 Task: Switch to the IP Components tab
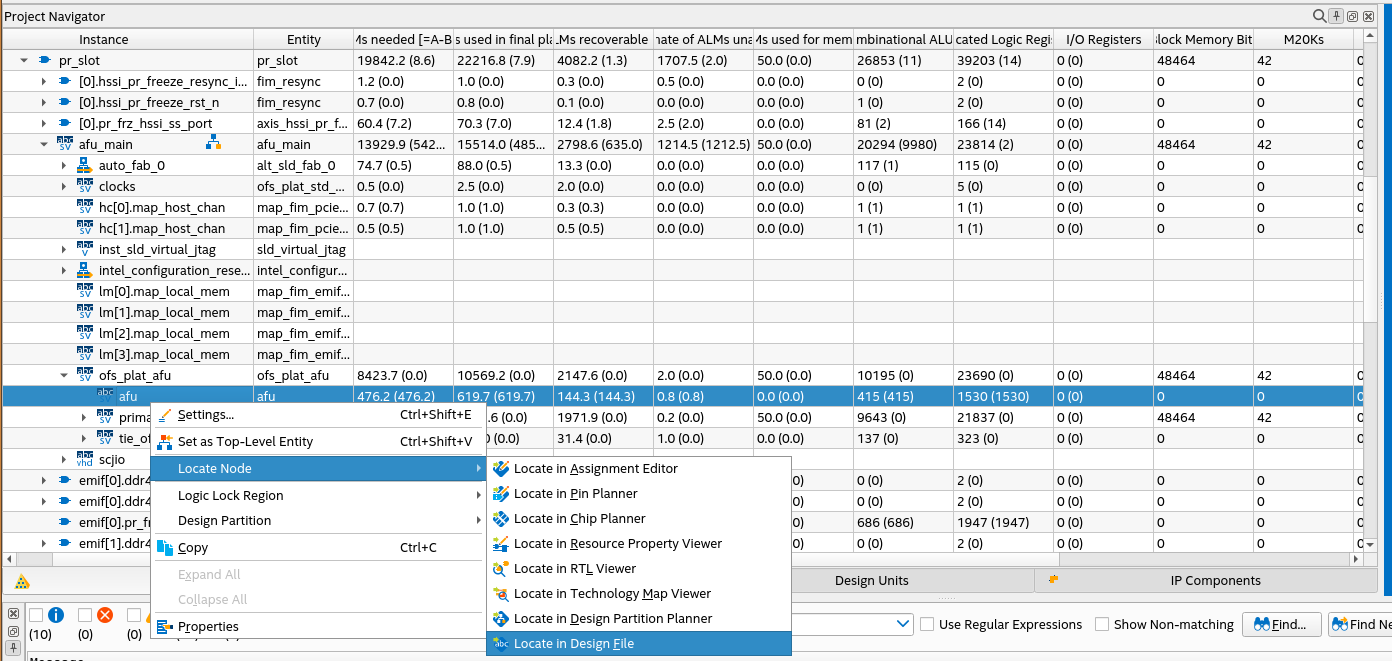1215,581
